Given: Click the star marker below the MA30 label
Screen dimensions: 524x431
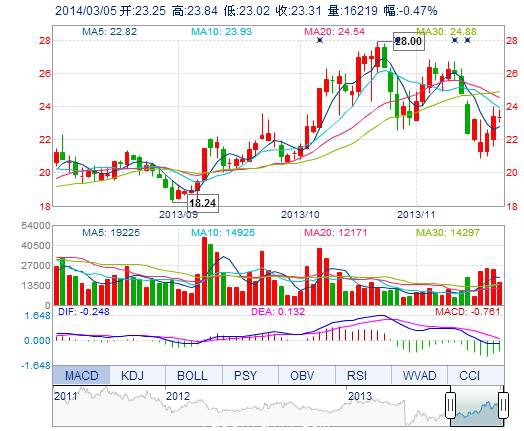Looking at the screenshot, I should (454, 40).
